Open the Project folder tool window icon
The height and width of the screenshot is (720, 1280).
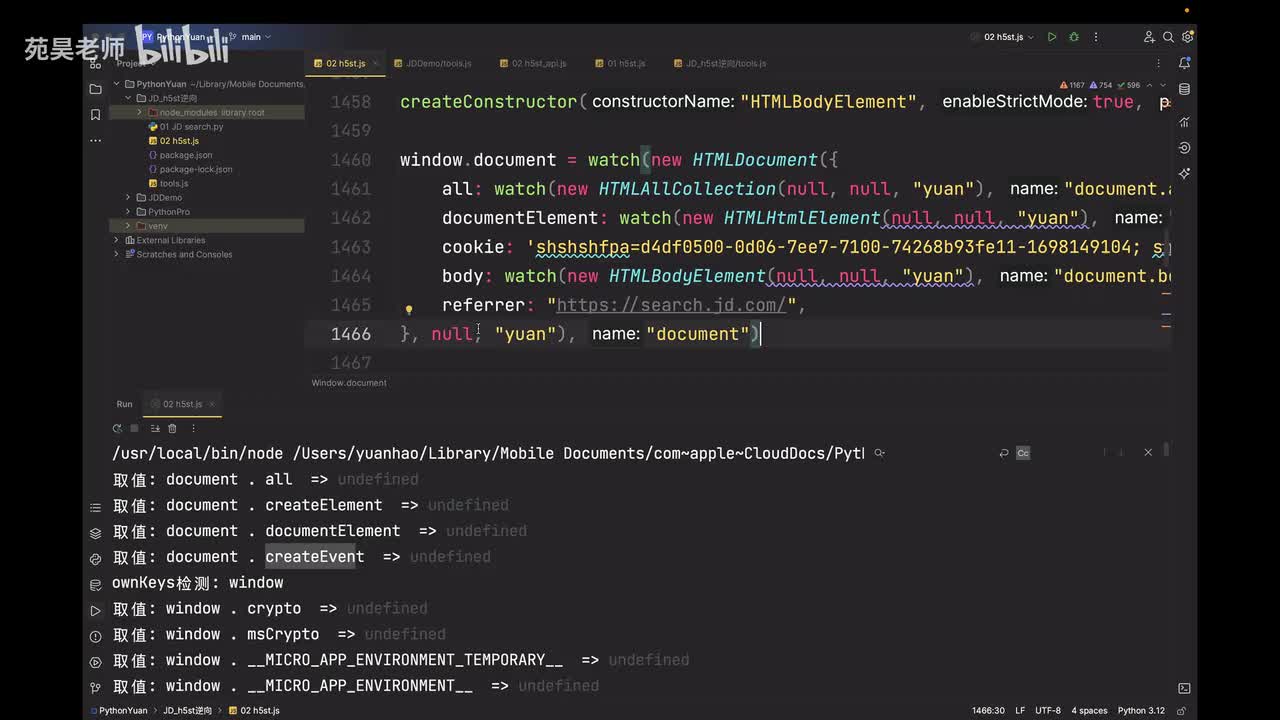(x=95, y=89)
